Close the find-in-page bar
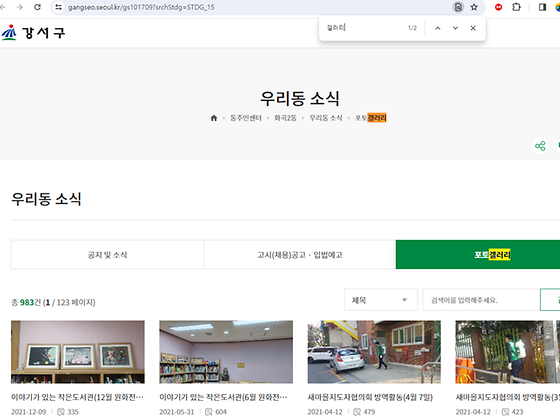This screenshot has height=418, width=560. [x=473, y=28]
